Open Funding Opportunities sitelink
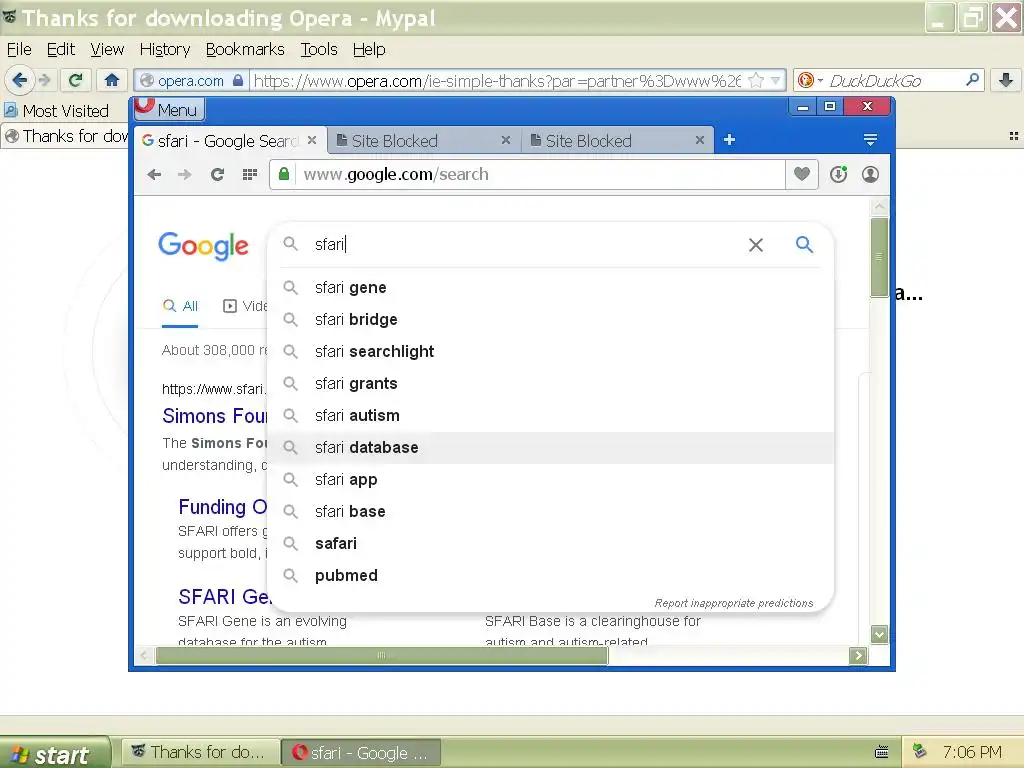Screen dimensions: 1024x768 [x=223, y=507]
